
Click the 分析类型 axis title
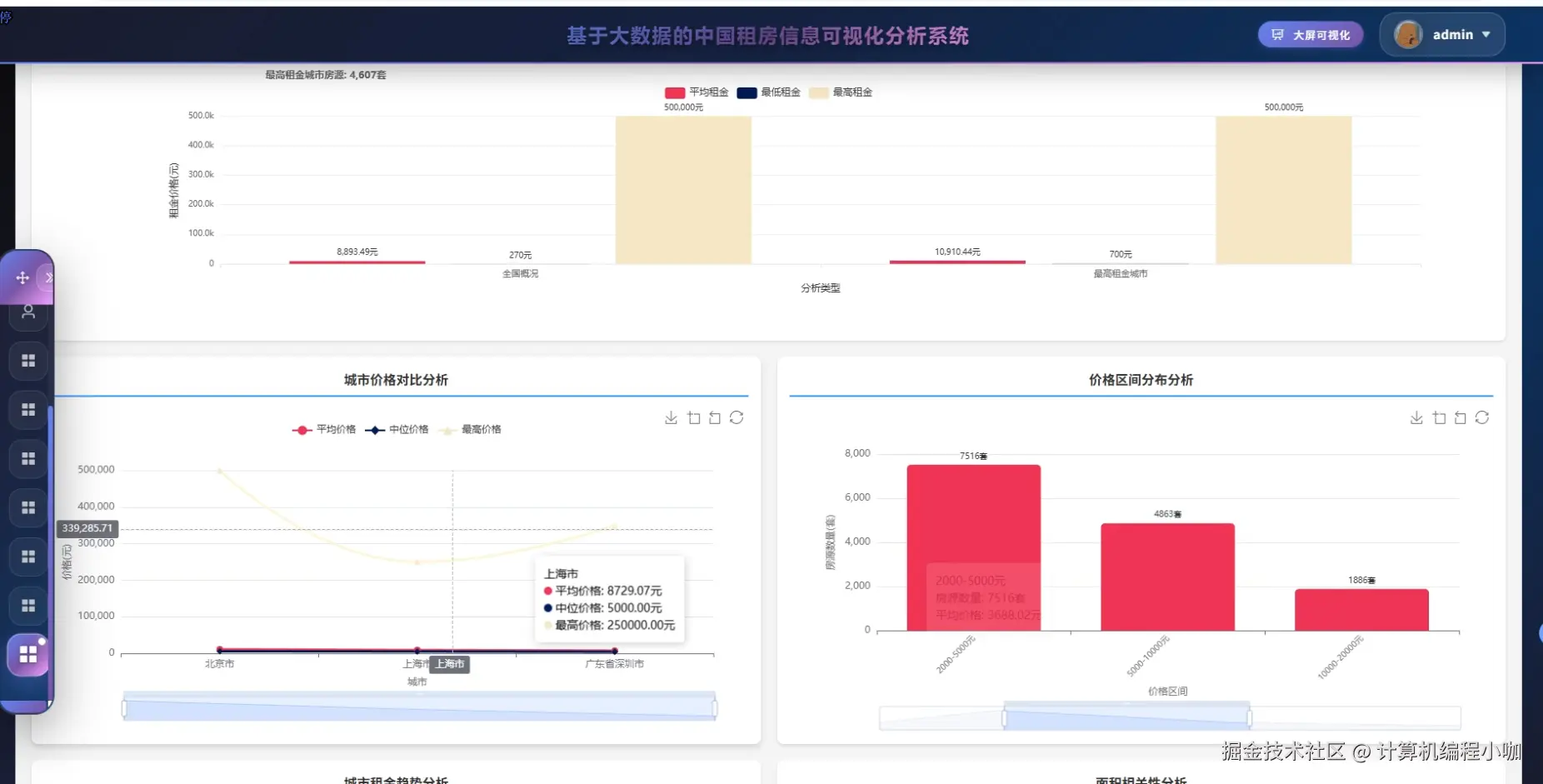pyautogui.click(x=821, y=288)
